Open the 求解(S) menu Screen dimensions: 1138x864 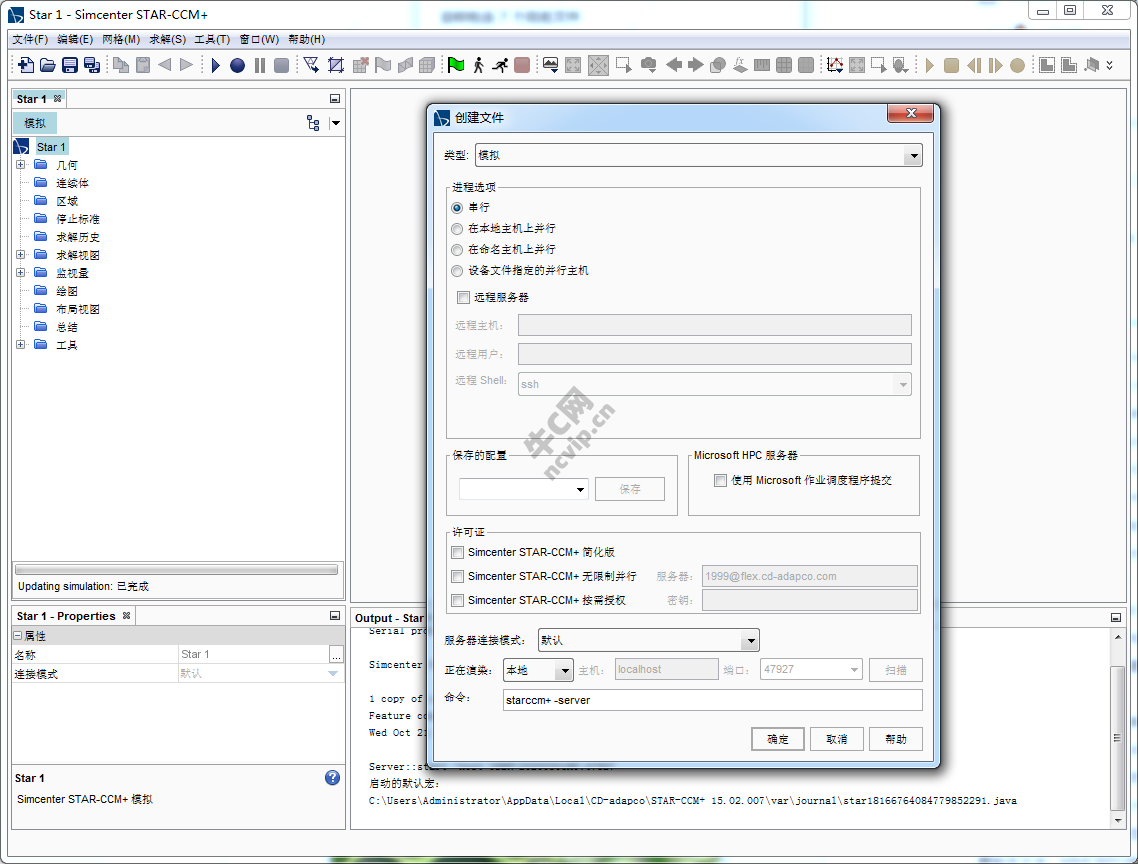168,39
